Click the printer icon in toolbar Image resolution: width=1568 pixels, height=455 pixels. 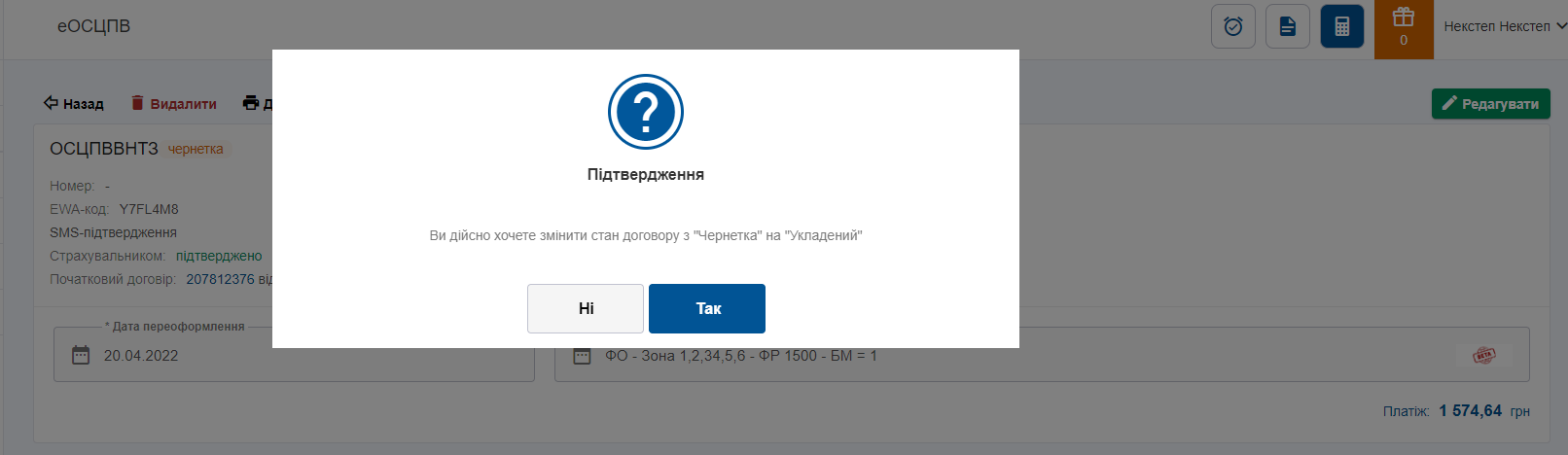tap(251, 103)
